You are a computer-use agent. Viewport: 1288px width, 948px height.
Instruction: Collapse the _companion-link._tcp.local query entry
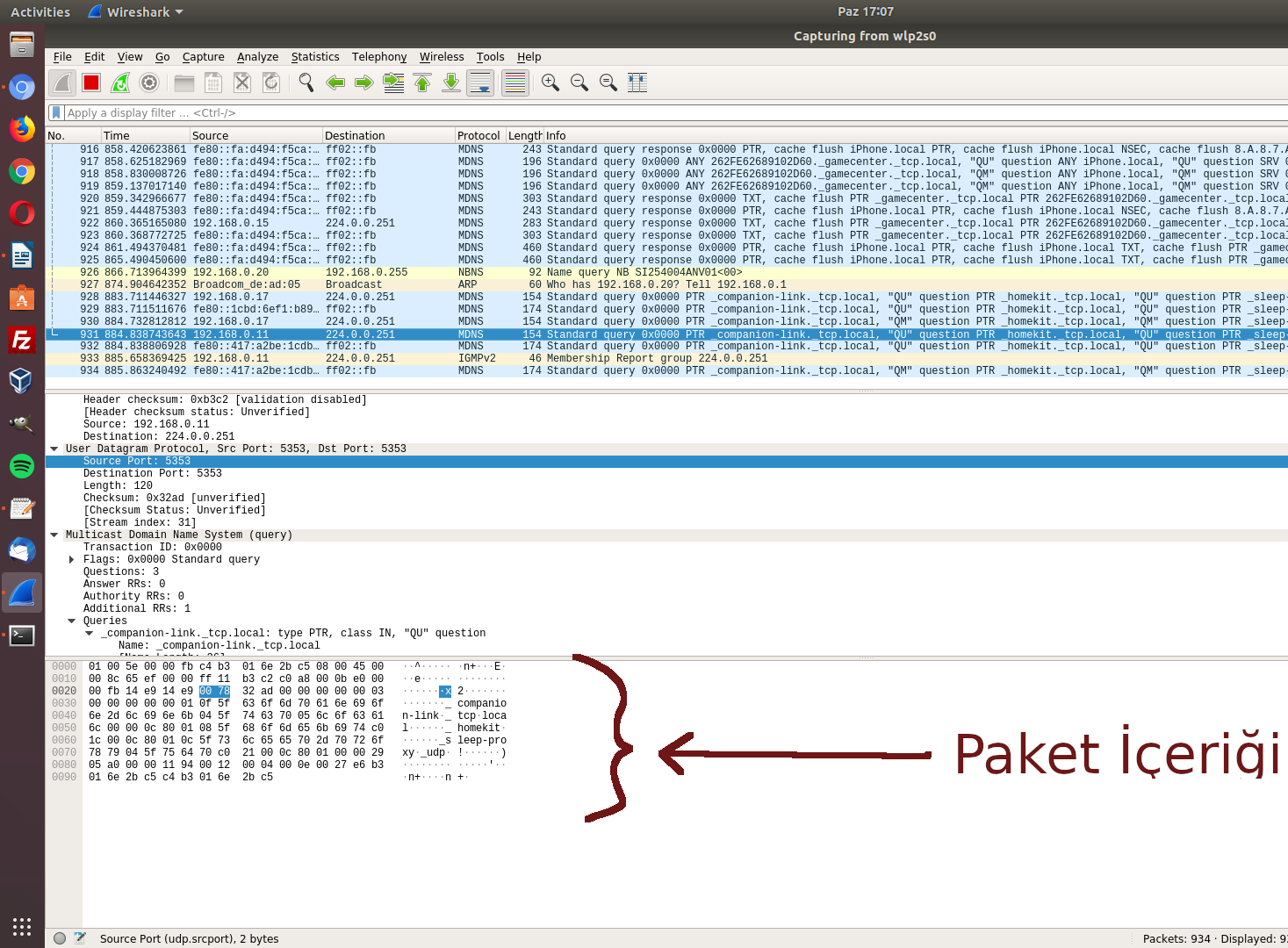[x=90, y=633]
